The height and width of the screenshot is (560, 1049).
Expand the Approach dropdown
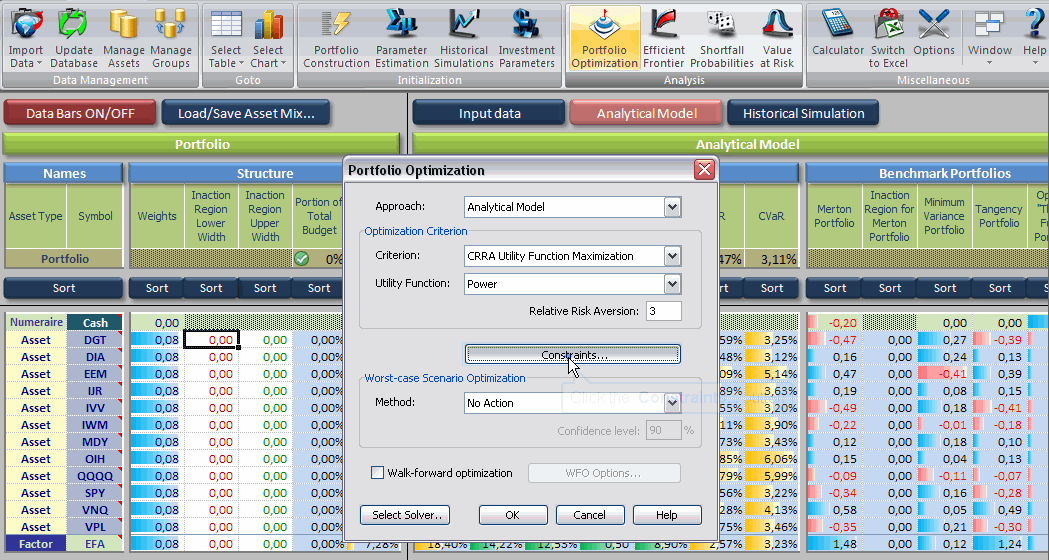(672, 207)
